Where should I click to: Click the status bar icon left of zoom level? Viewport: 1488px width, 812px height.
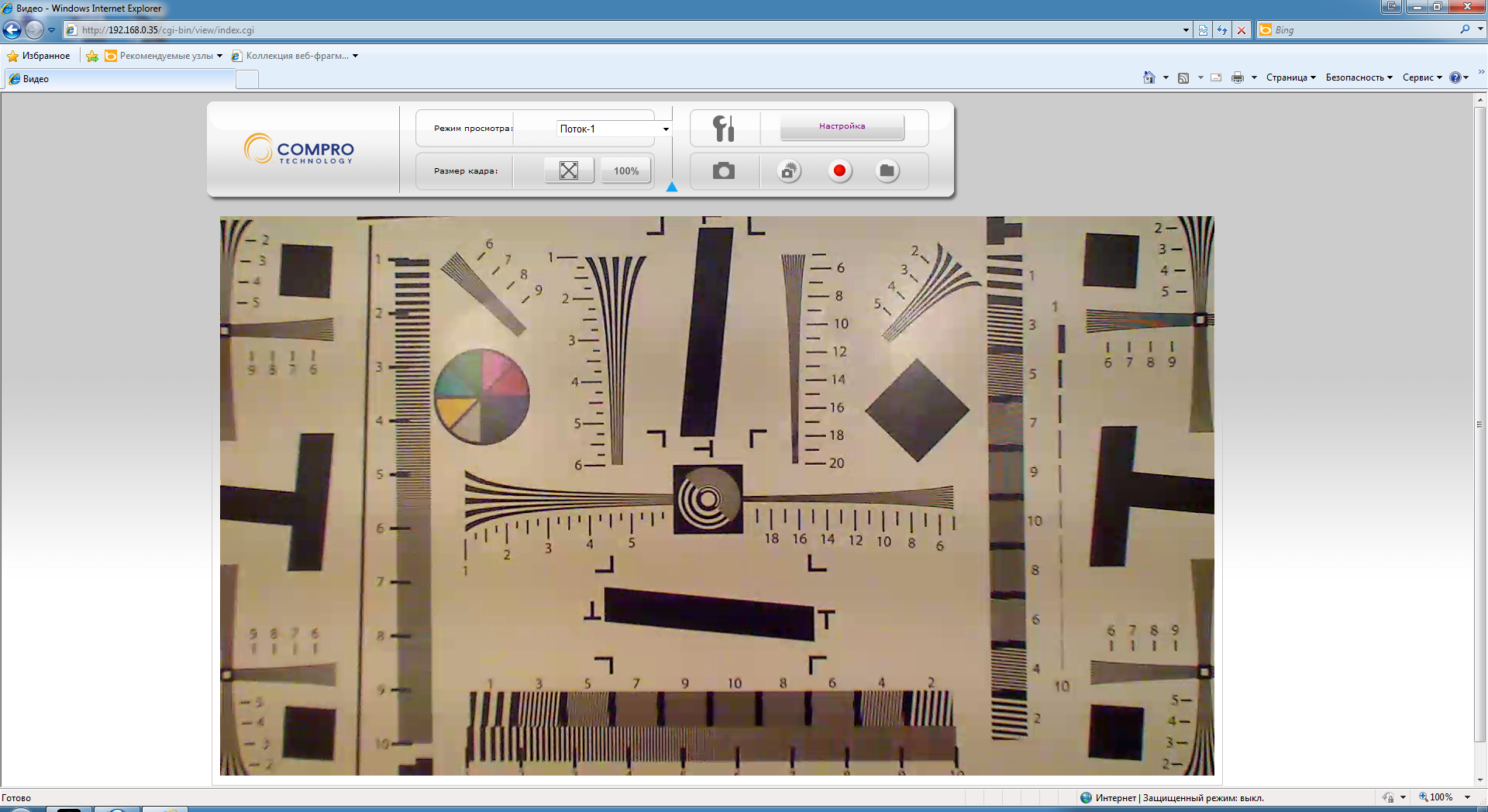click(x=1388, y=797)
